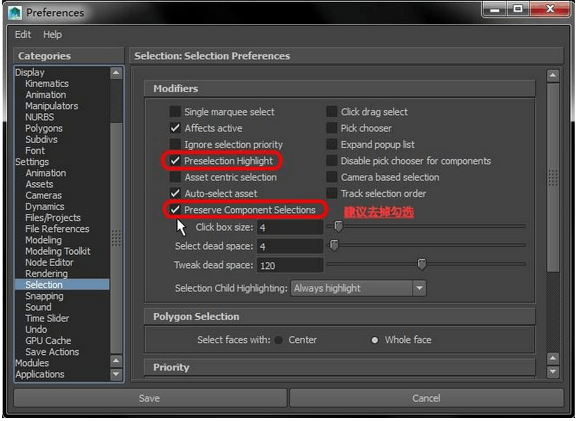Image resolution: width=578 pixels, height=421 pixels.
Task: Click the Save button
Action: point(150,398)
